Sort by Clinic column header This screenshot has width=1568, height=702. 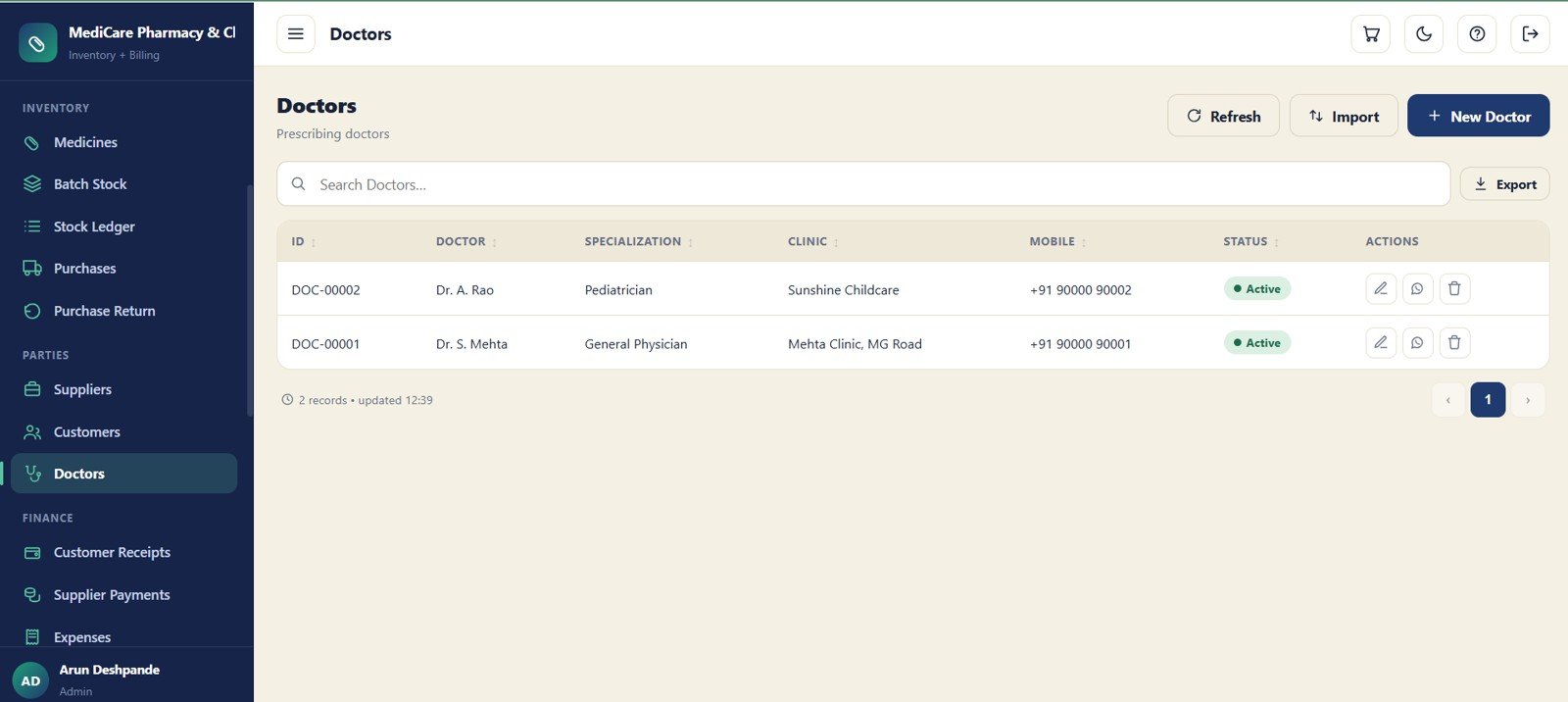813,241
